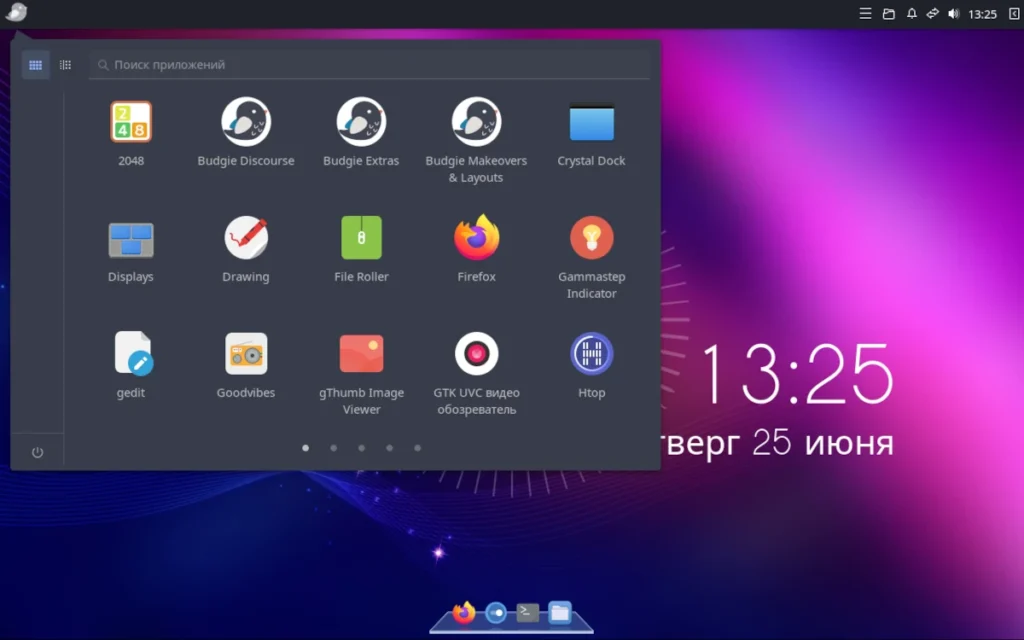Viewport: 1024px width, 640px height.
Task: Click the application search field
Action: [x=370, y=65]
